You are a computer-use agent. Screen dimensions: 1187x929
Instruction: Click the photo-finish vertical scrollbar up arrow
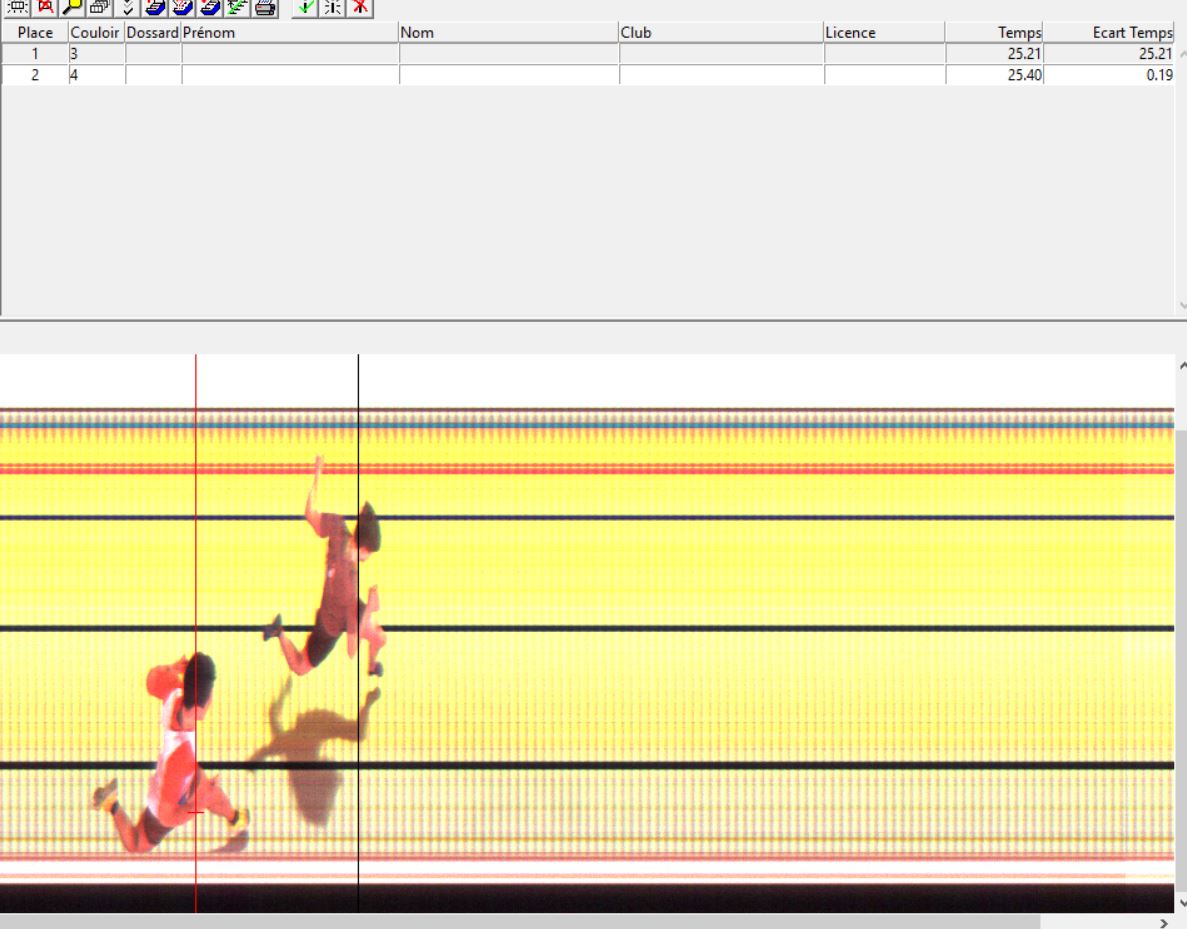1182,366
